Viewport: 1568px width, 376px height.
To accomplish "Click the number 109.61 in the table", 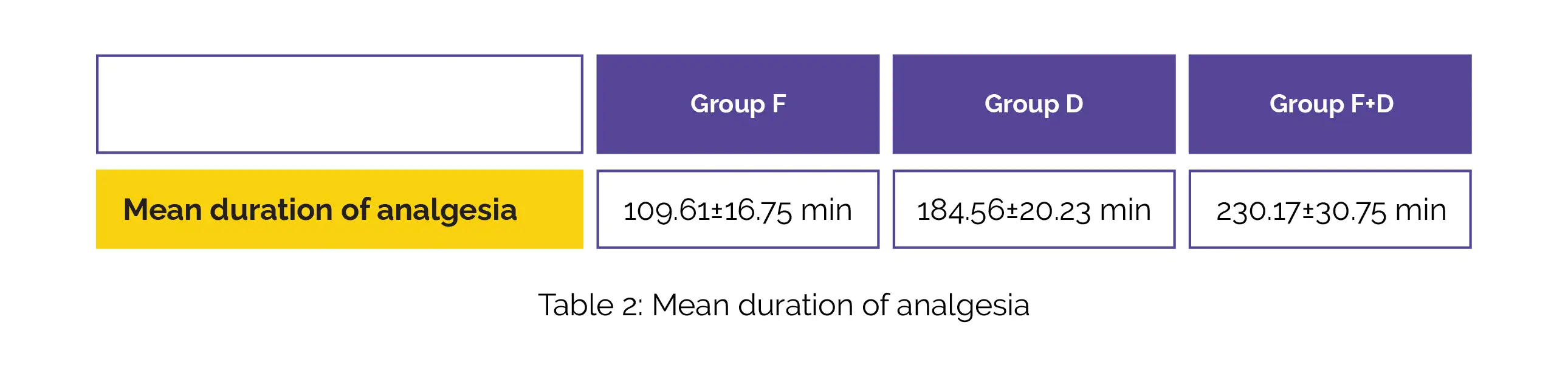I will pos(666,211).
